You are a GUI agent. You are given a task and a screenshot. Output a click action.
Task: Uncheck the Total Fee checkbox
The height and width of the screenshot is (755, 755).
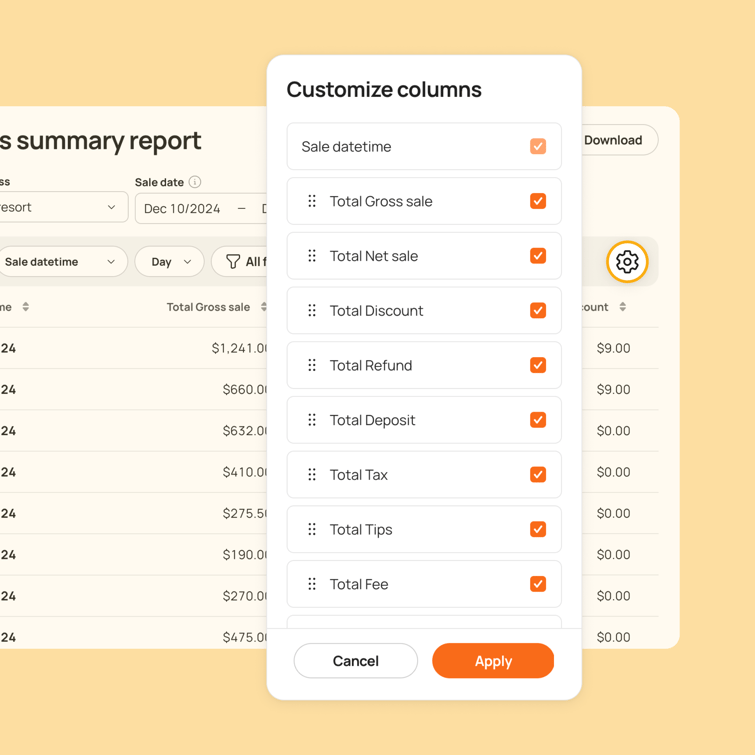538,584
